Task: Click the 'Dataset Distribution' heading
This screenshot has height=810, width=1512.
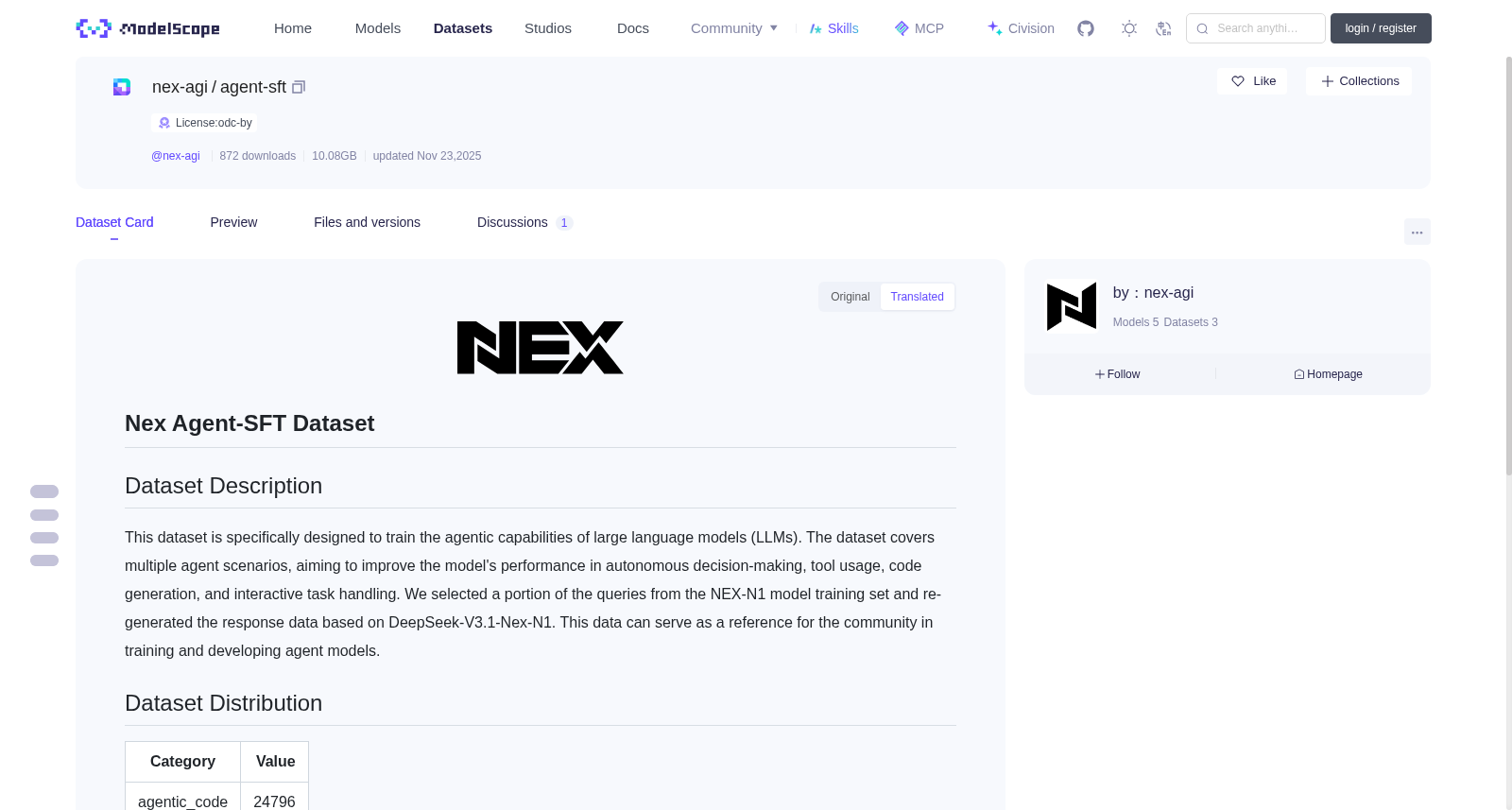Action: point(223,703)
